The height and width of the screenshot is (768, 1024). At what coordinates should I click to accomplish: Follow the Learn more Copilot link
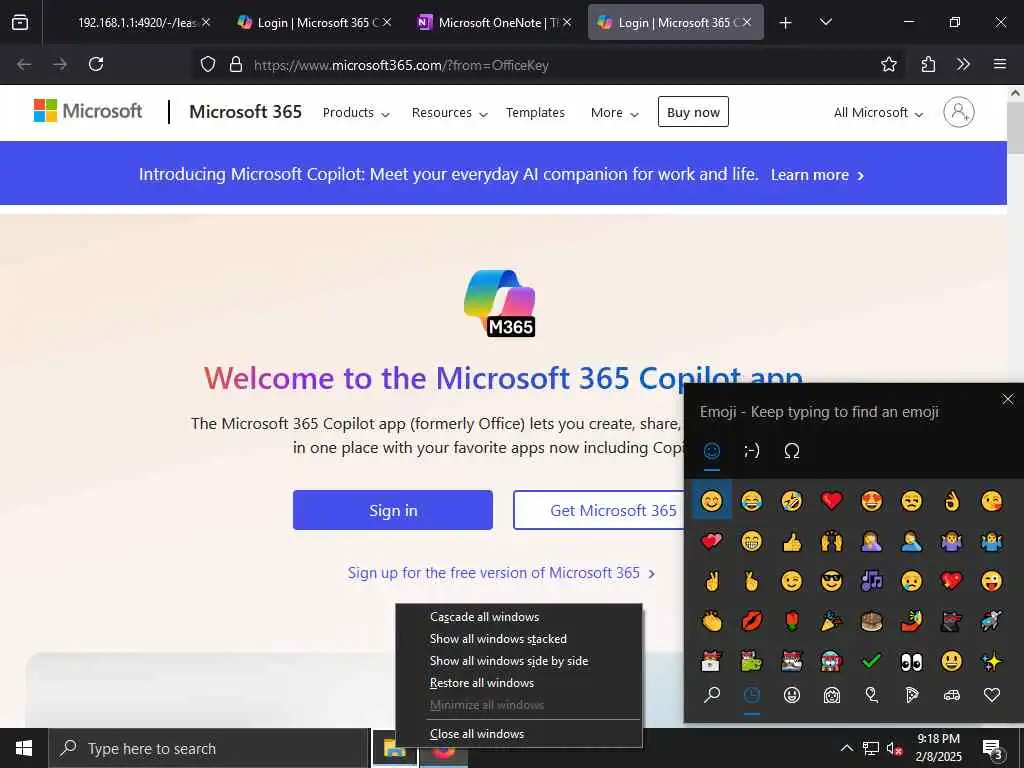pyautogui.click(x=817, y=175)
